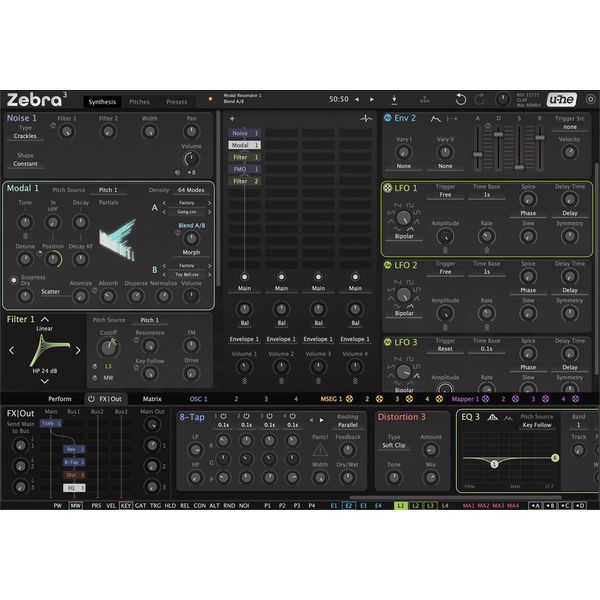The width and height of the screenshot is (600, 600).
Task: Toggle the Suppress Dry option
Action: [x=14, y=281]
